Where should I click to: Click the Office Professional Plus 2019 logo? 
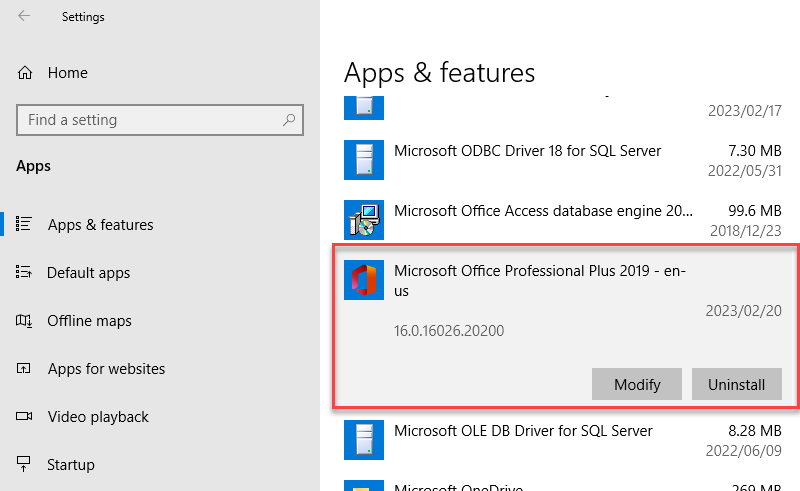pyautogui.click(x=364, y=280)
